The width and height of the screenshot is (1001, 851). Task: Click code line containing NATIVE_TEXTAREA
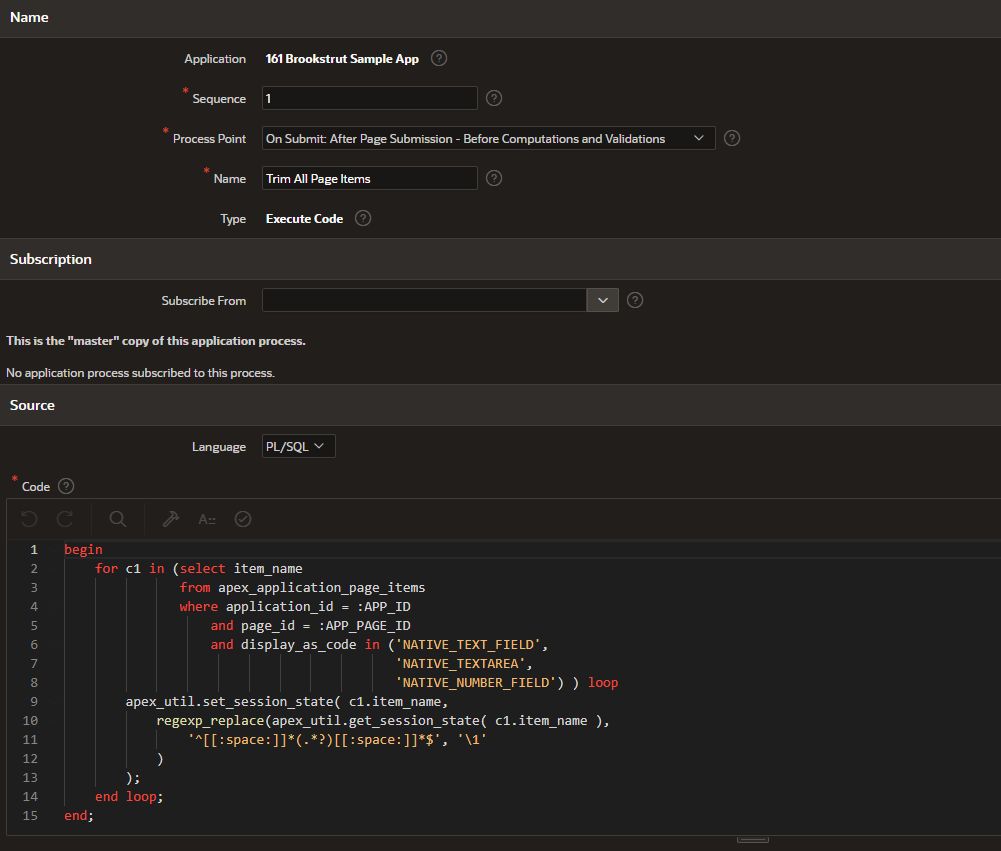tap(463, 664)
